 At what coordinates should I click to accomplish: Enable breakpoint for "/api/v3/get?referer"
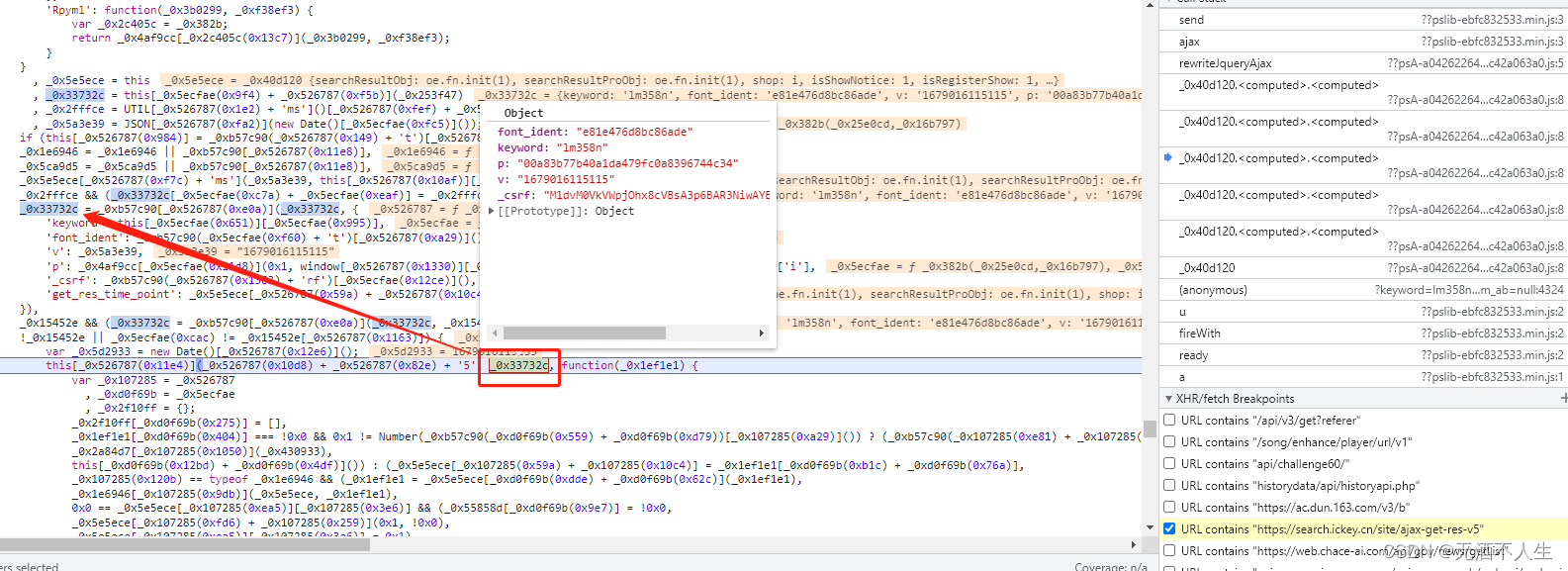(x=1169, y=421)
